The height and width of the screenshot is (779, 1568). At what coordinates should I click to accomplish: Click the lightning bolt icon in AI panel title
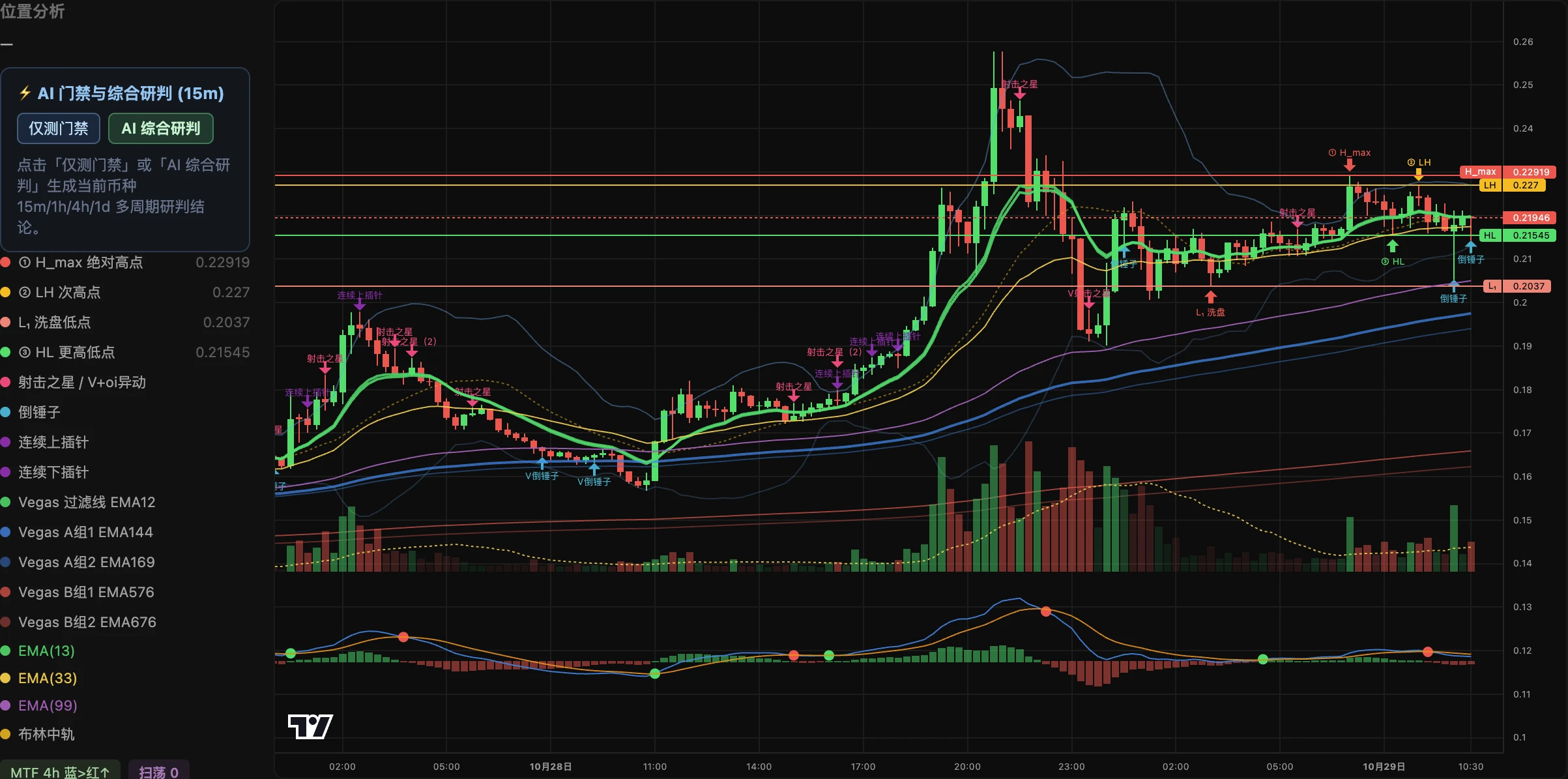pyautogui.click(x=25, y=93)
